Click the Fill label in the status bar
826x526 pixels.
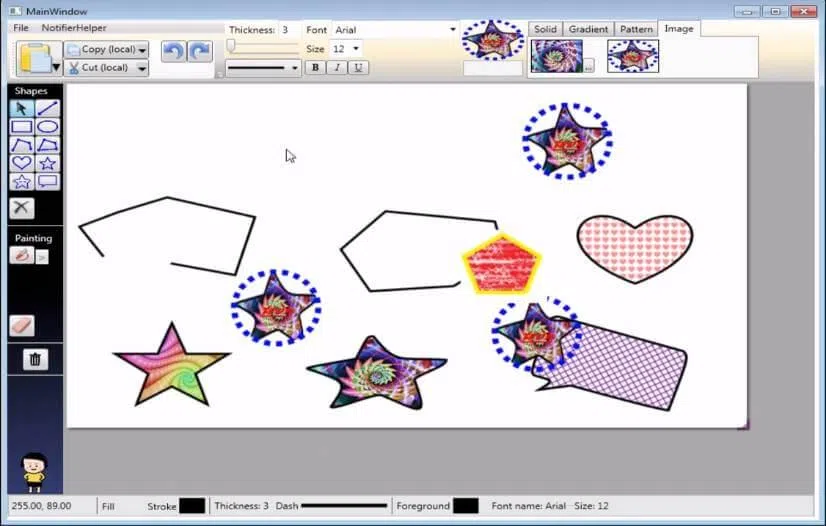click(x=108, y=507)
